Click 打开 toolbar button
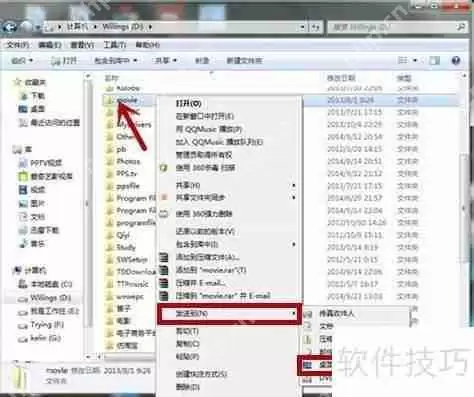 point(64,61)
